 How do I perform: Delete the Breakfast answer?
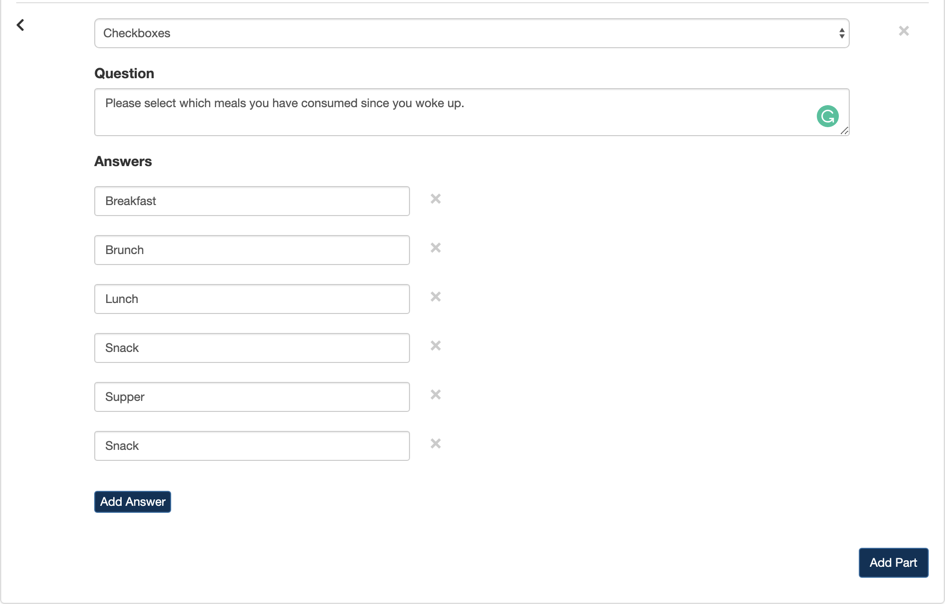coord(436,199)
